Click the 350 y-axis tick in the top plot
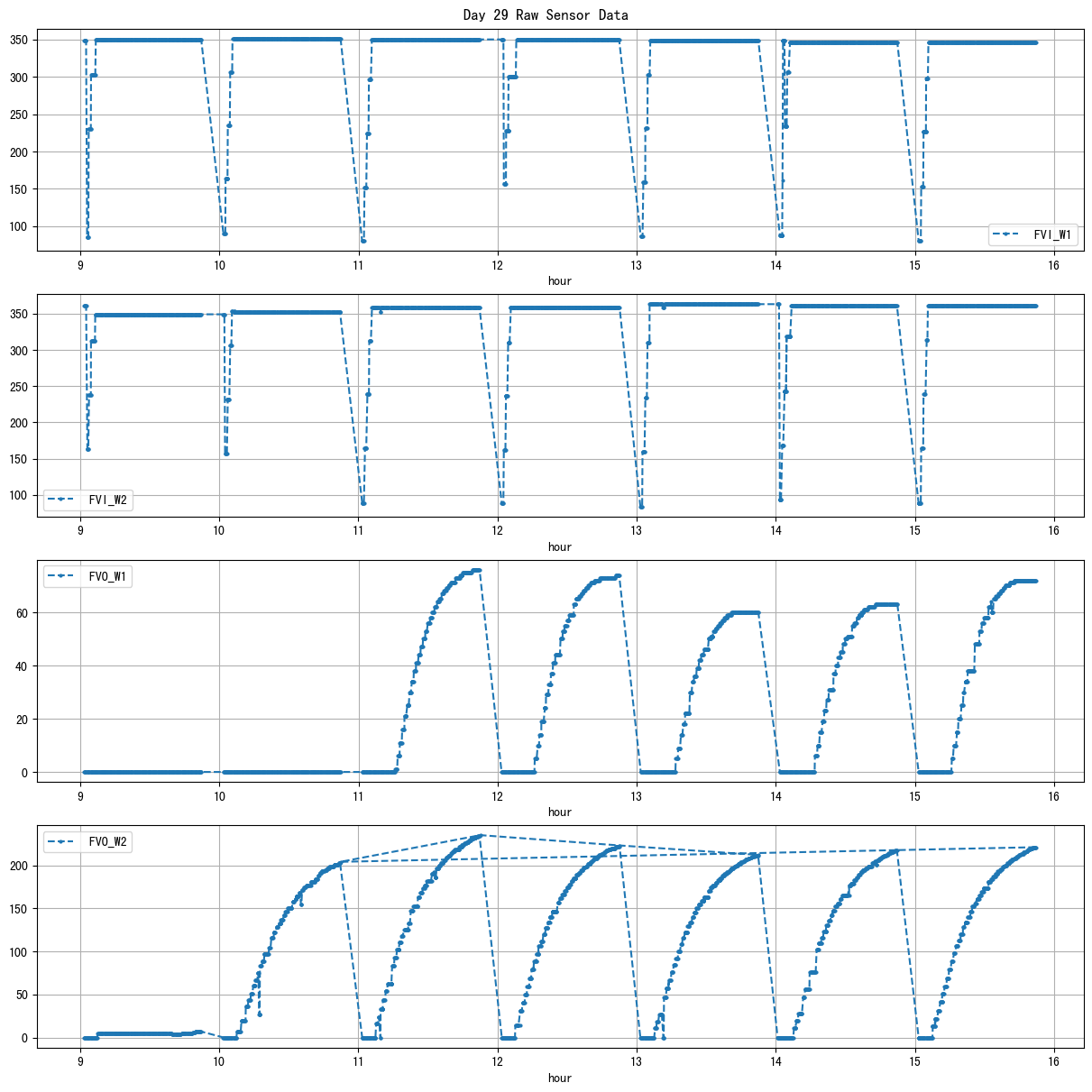Viewport: 1092px width, 1092px height. (x=22, y=41)
